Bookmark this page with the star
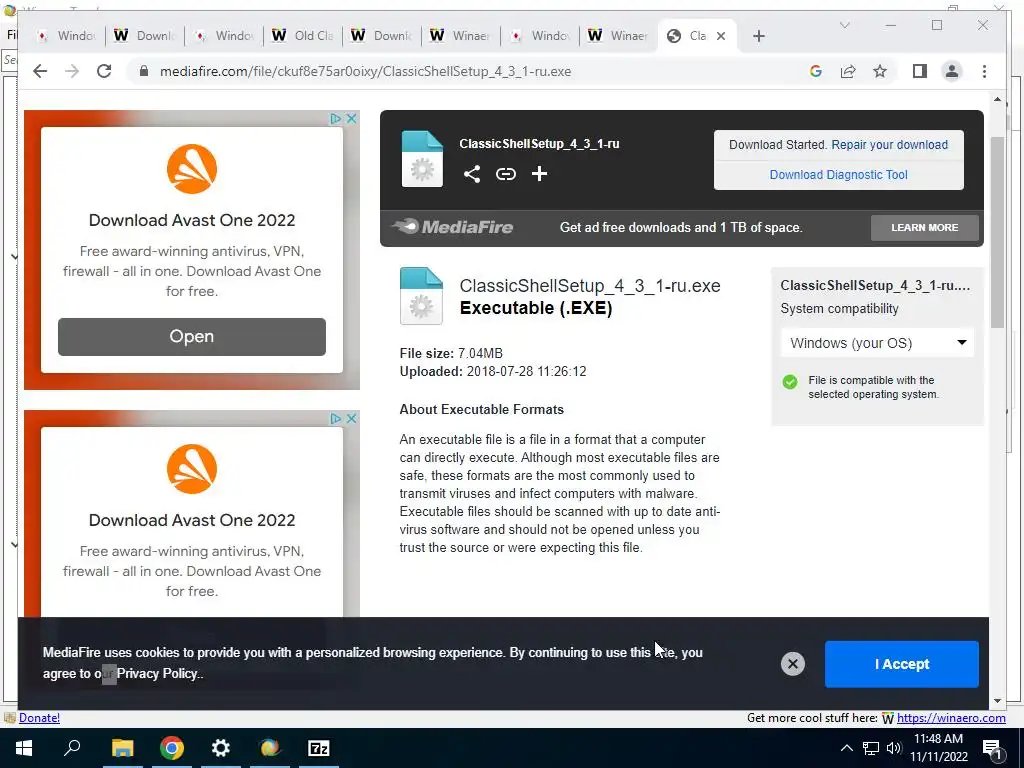Image resolution: width=1024 pixels, height=768 pixels. click(x=880, y=71)
